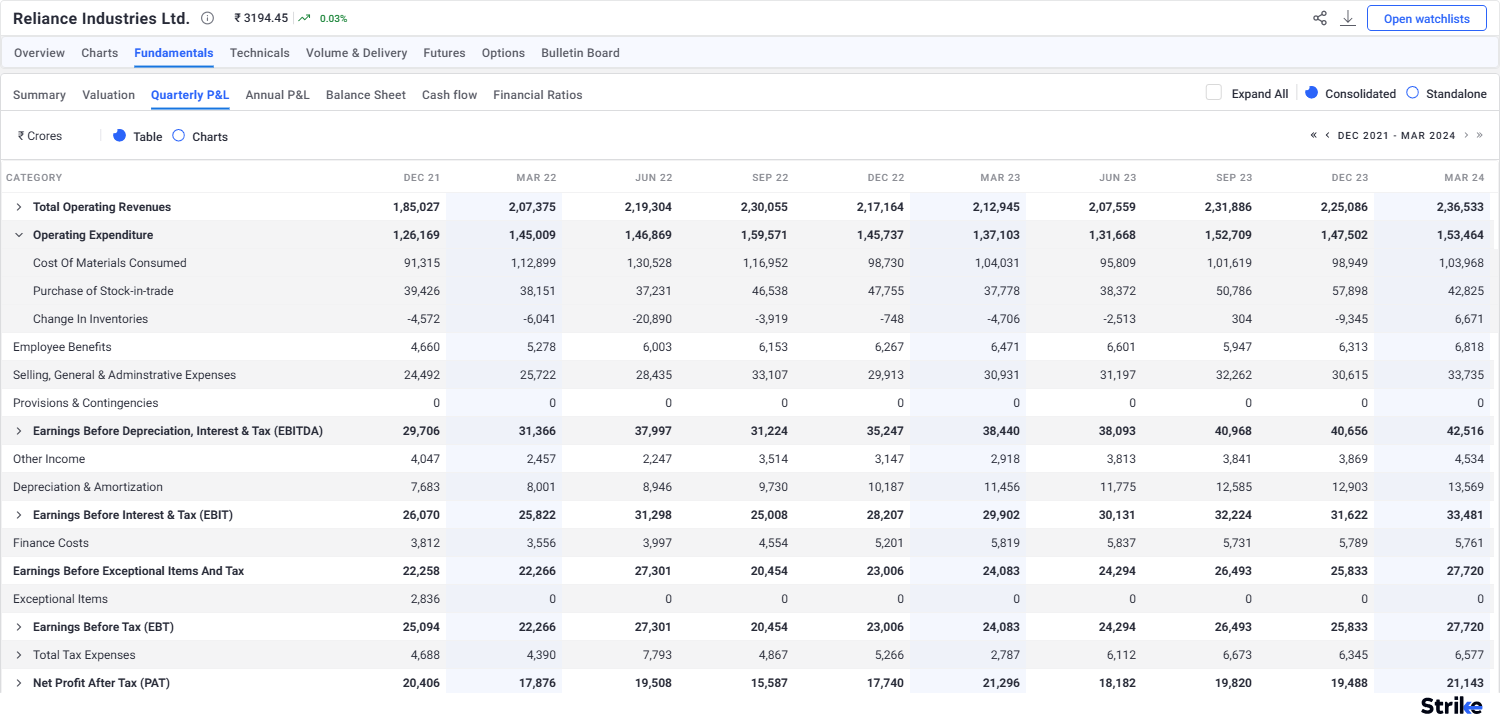Collapse Operating Expenditure row
Screen dimensions: 1500x728
(x=18, y=235)
